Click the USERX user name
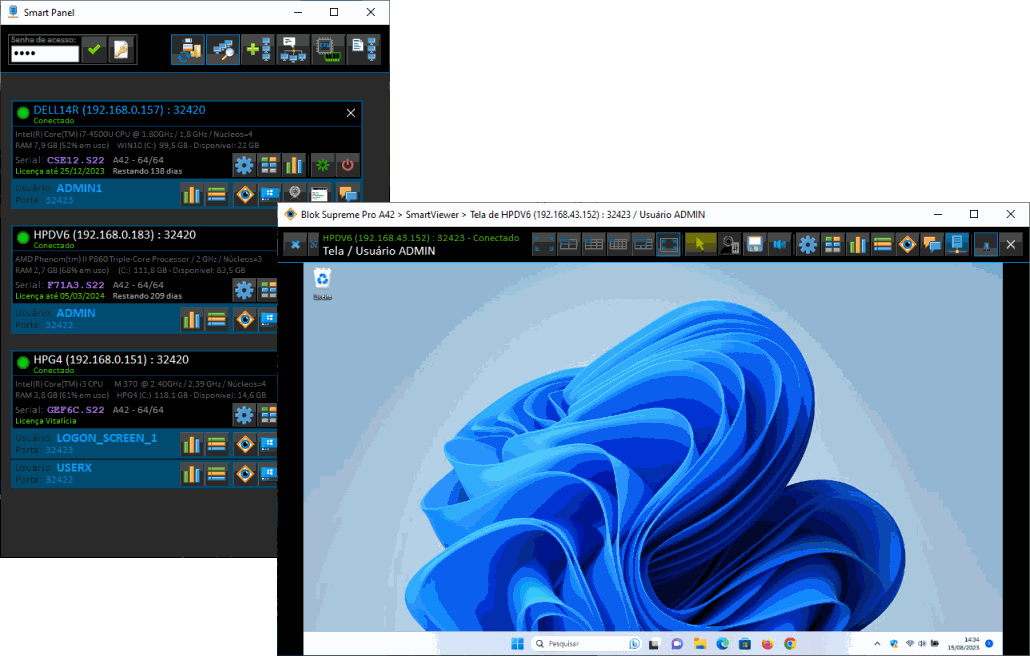1030x660 pixels. pos(74,468)
